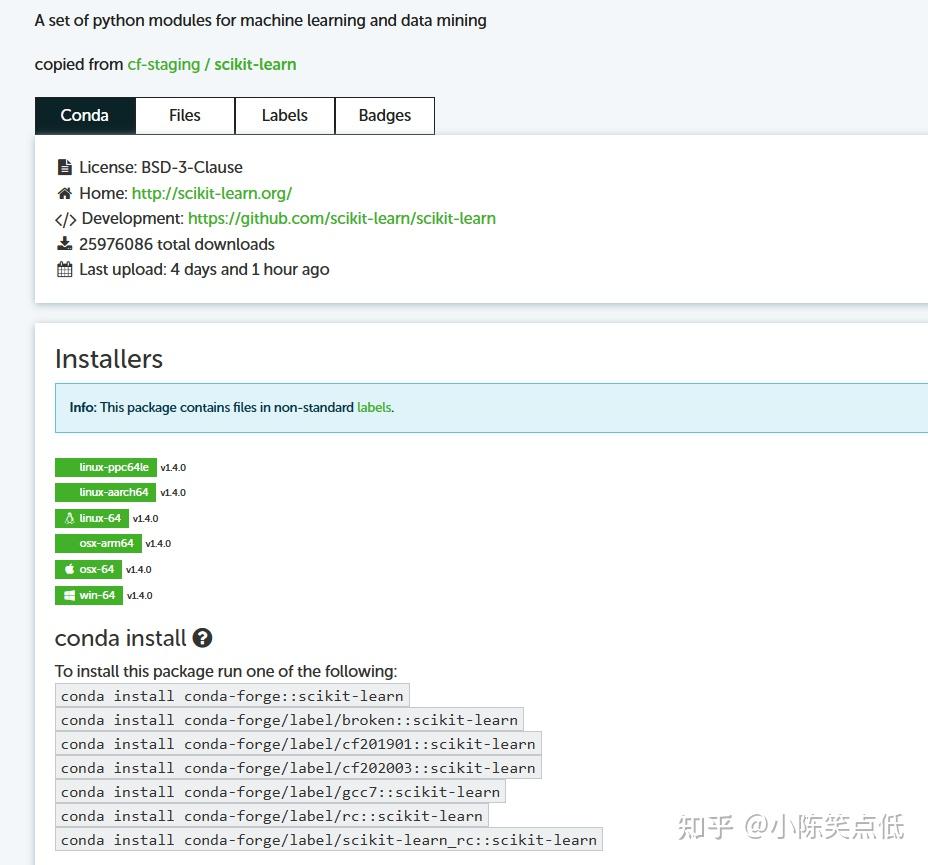The width and height of the screenshot is (928, 865).
Task: Select the osx-64 installer badge
Action: coord(88,569)
